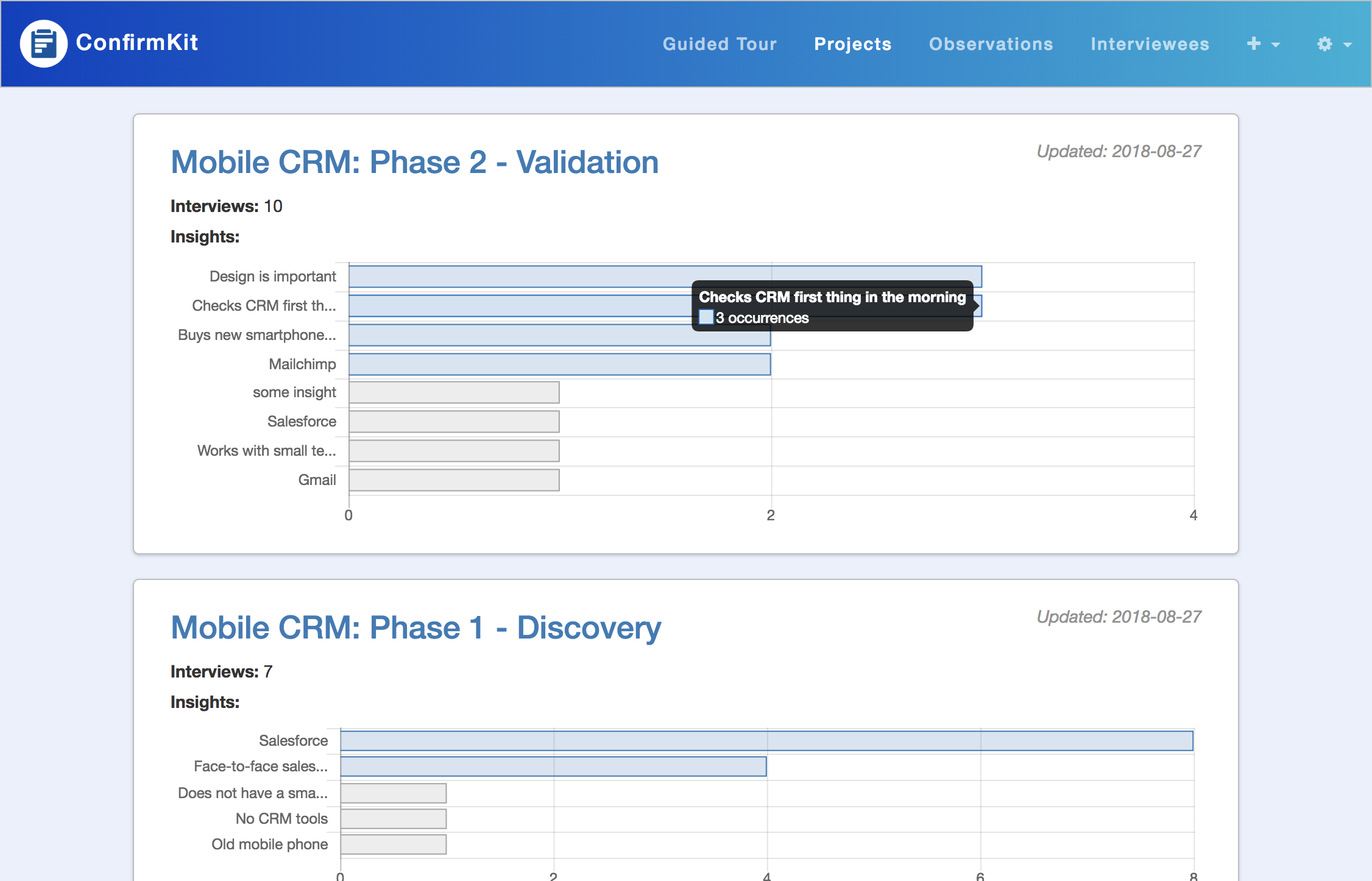The image size is (1372, 881).
Task: Open the Guided Tour menu item
Action: 720,44
